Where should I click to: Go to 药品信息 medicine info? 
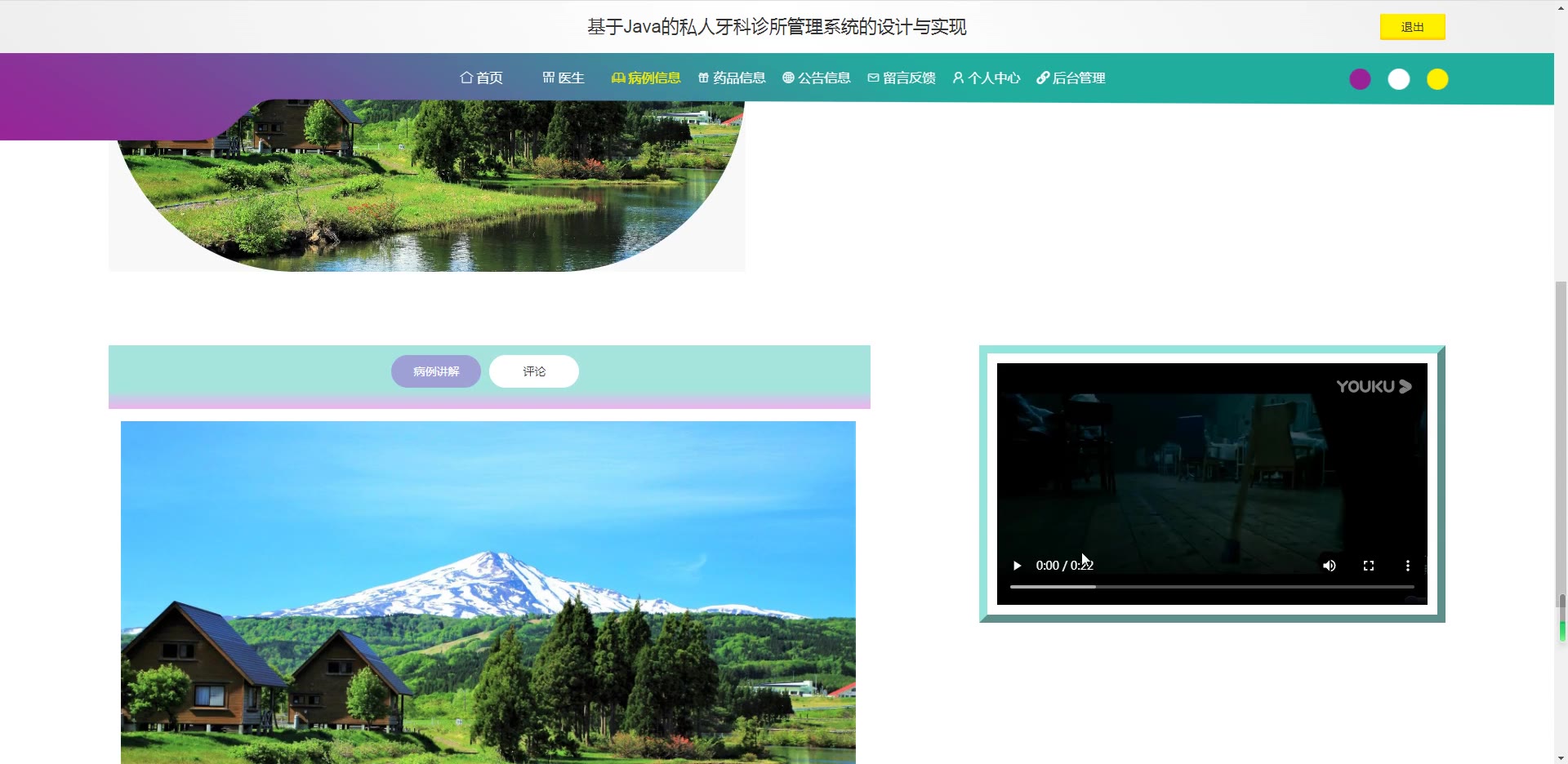click(732, 78)
